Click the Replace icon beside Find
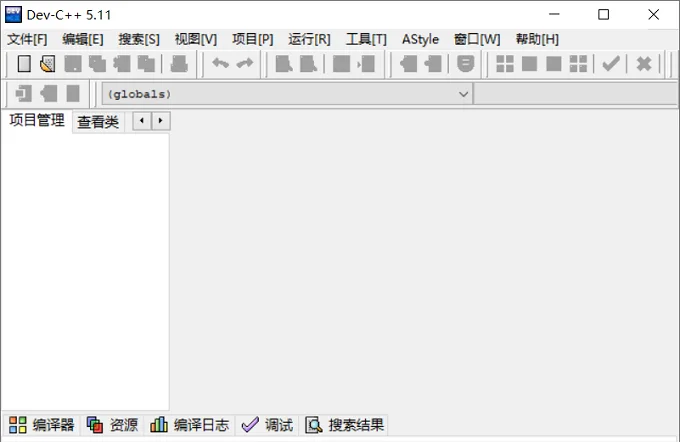 (308, 64)
